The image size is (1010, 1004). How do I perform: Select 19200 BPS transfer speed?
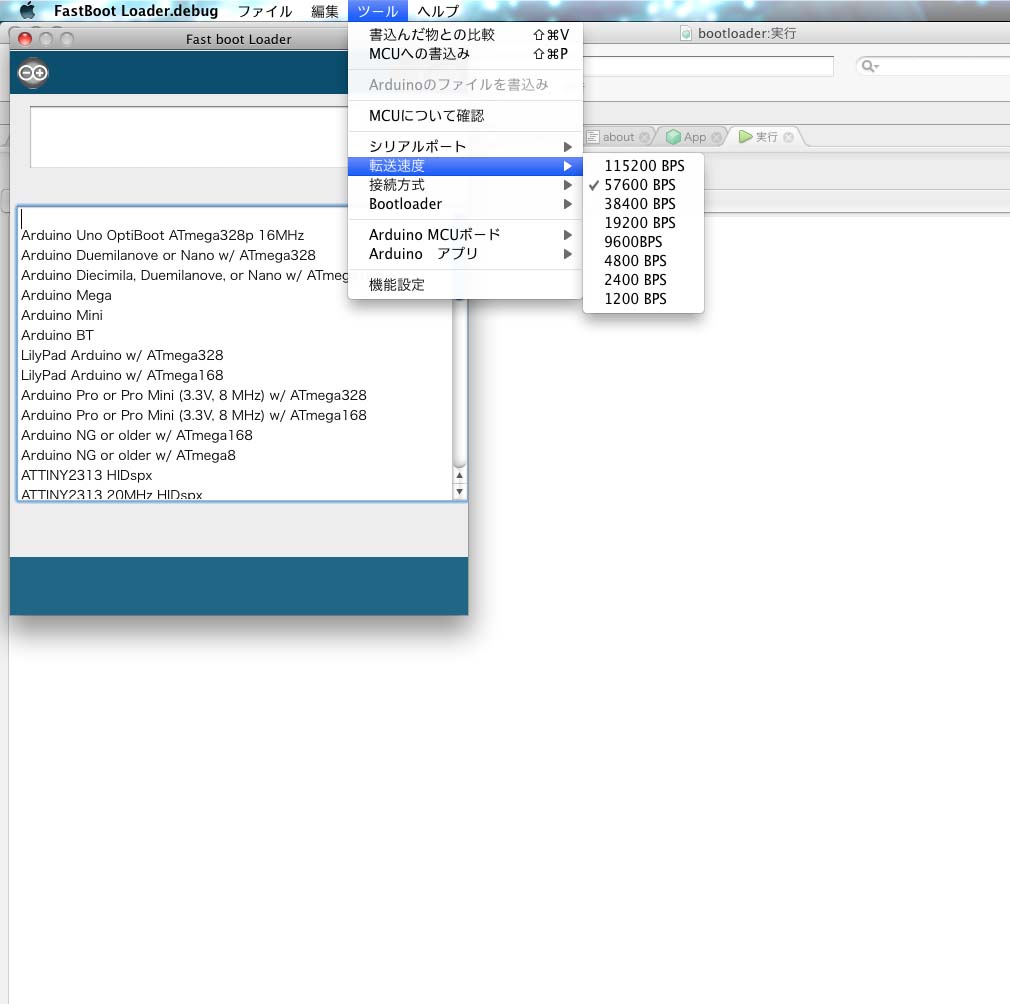pos(643,223)
